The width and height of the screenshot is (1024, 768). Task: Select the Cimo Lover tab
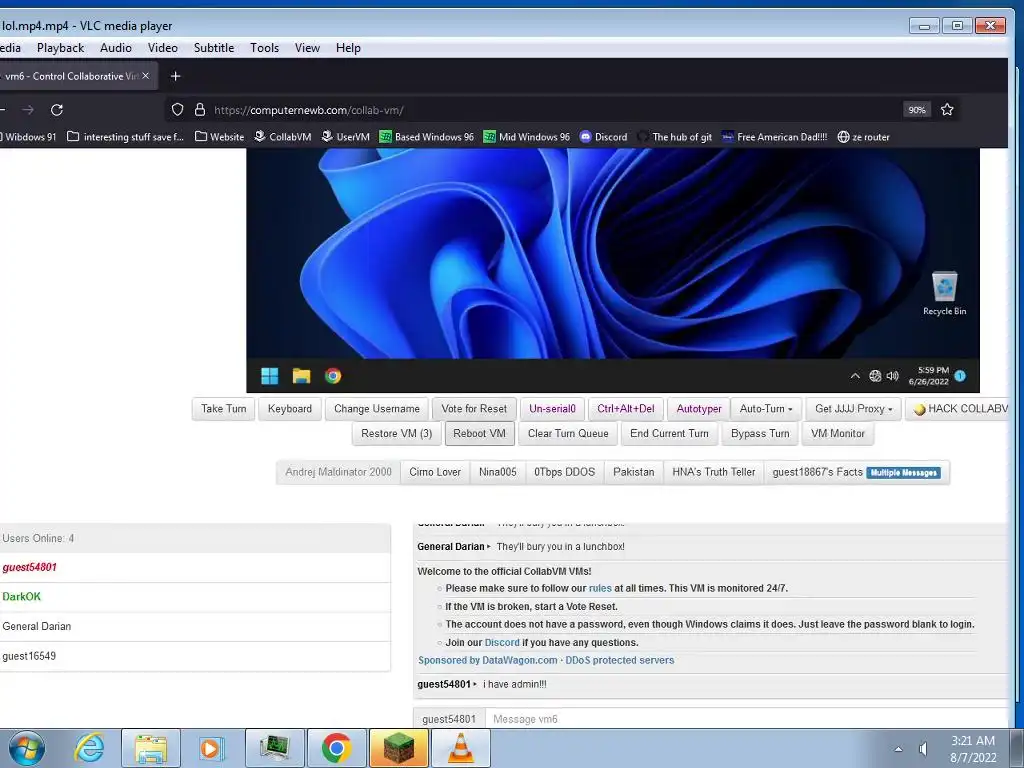435,472
